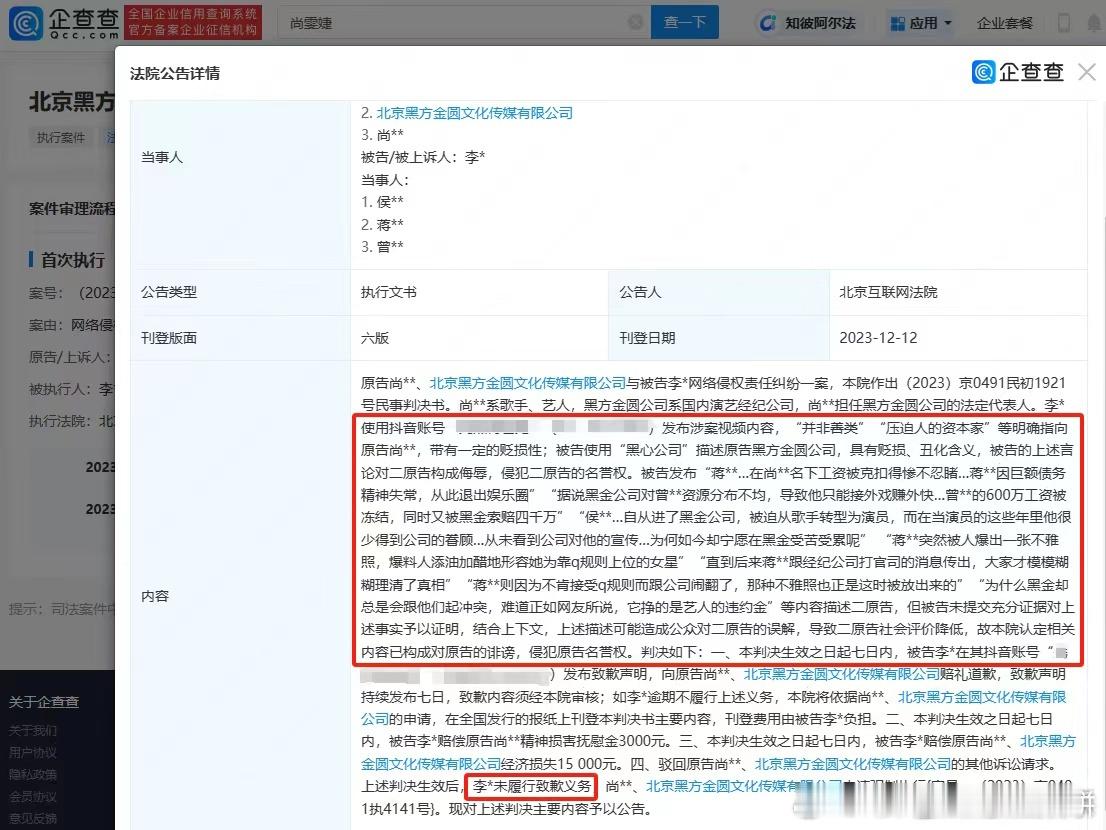The width and height of the screenshot is (1106, 830).
Task: Open the 关于我们 footer link
Action: (32, 731)
